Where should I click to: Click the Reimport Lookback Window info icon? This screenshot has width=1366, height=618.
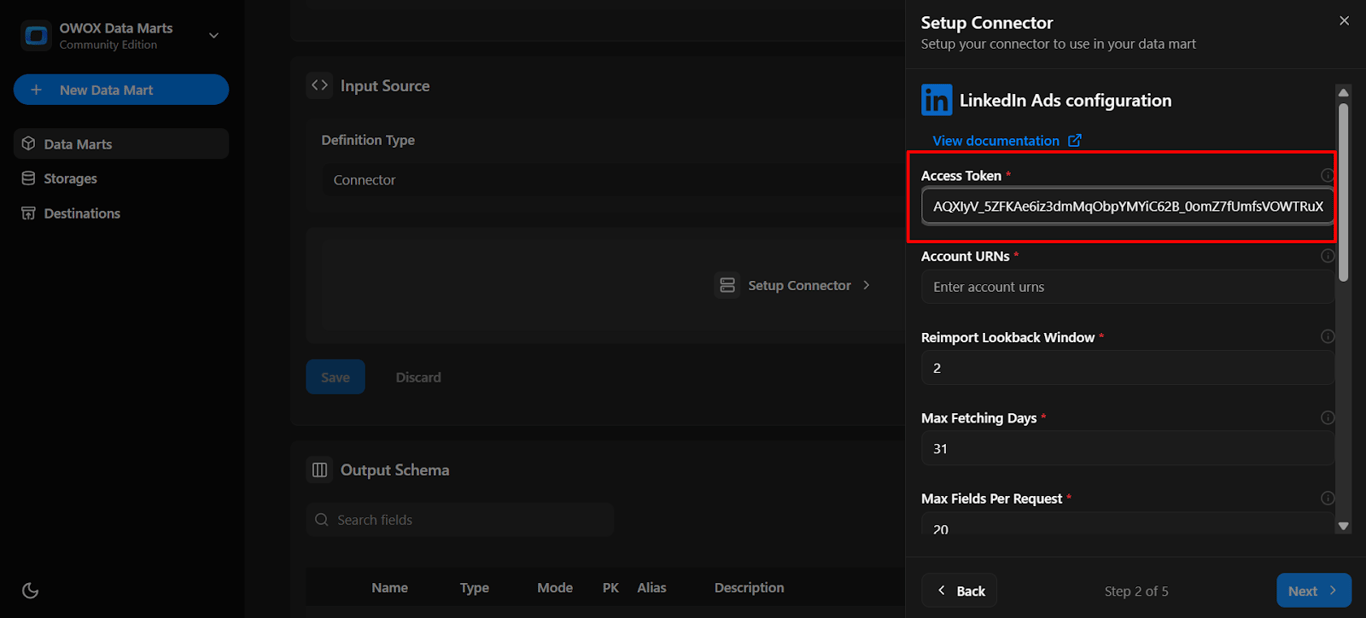(x=1327, y=337)
